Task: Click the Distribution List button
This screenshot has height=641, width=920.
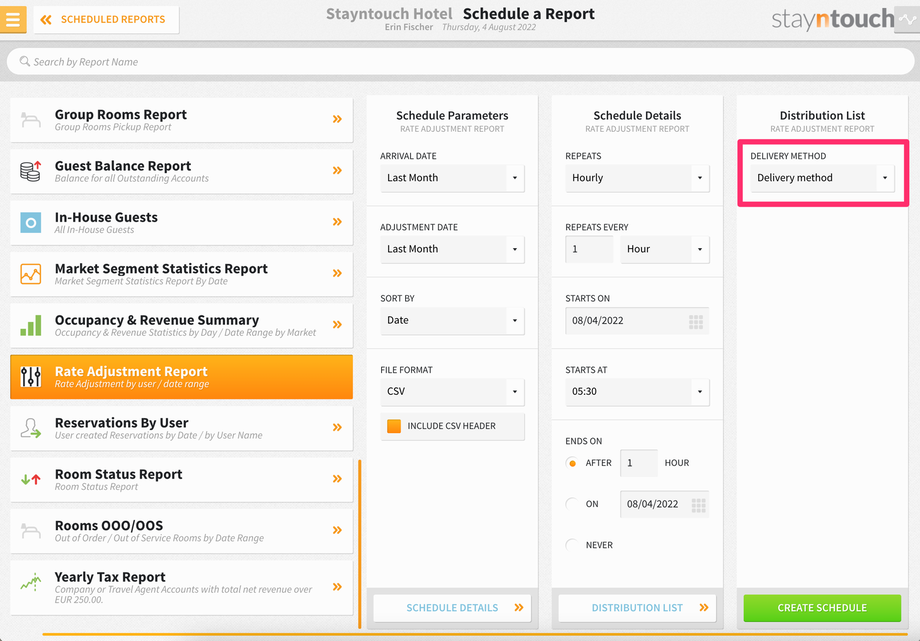Action: 637,608
